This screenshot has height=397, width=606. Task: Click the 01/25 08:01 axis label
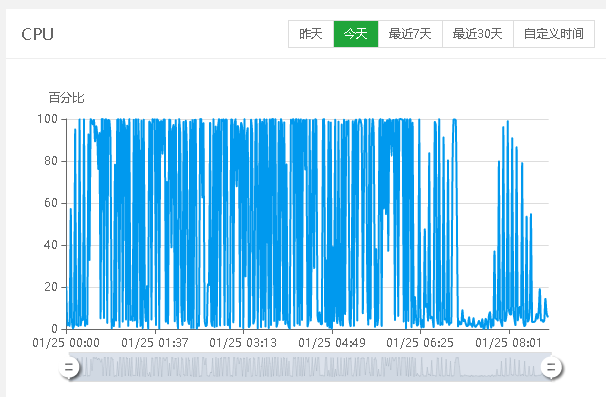coord(509,343)
